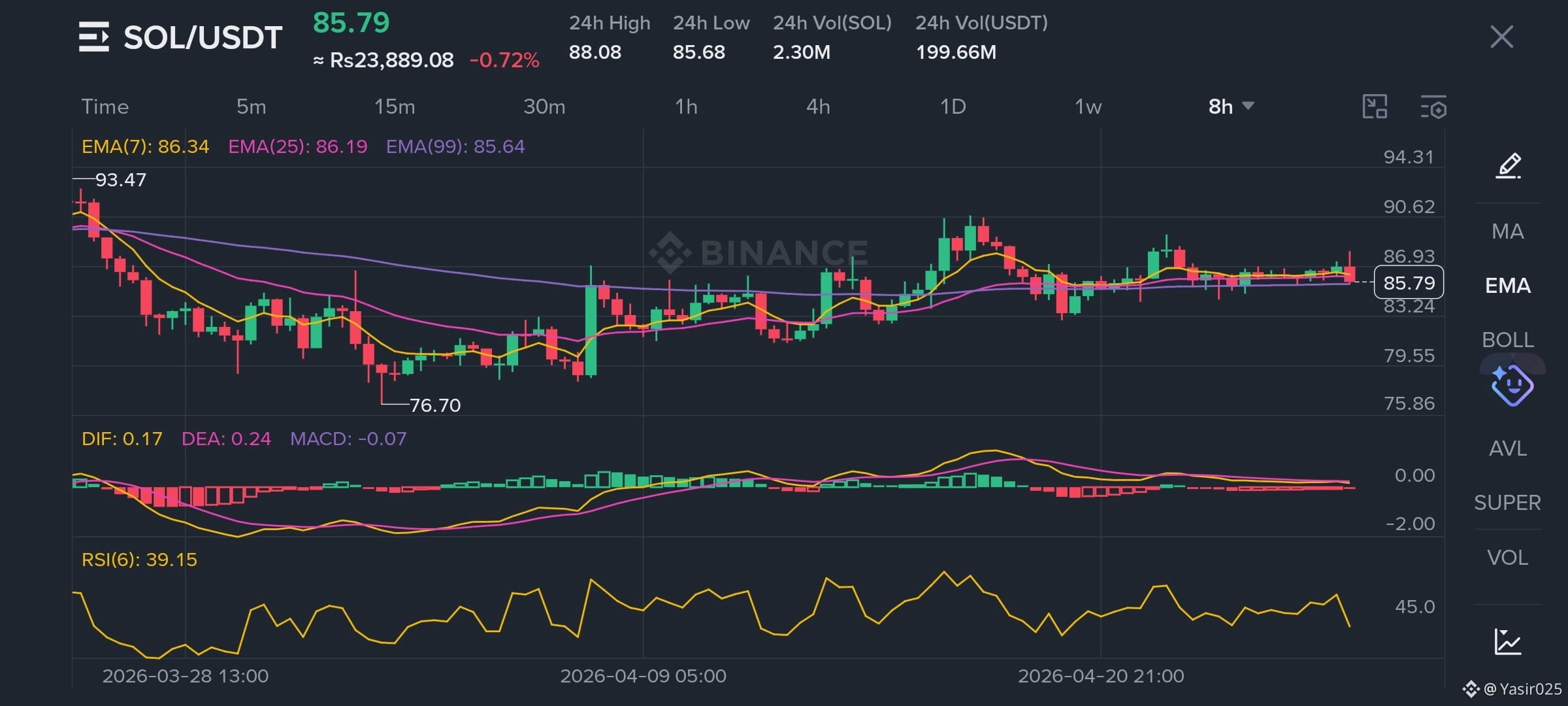Toggle the EMA indicator
1568x706 pixels.
click(x=1508, y=286)
